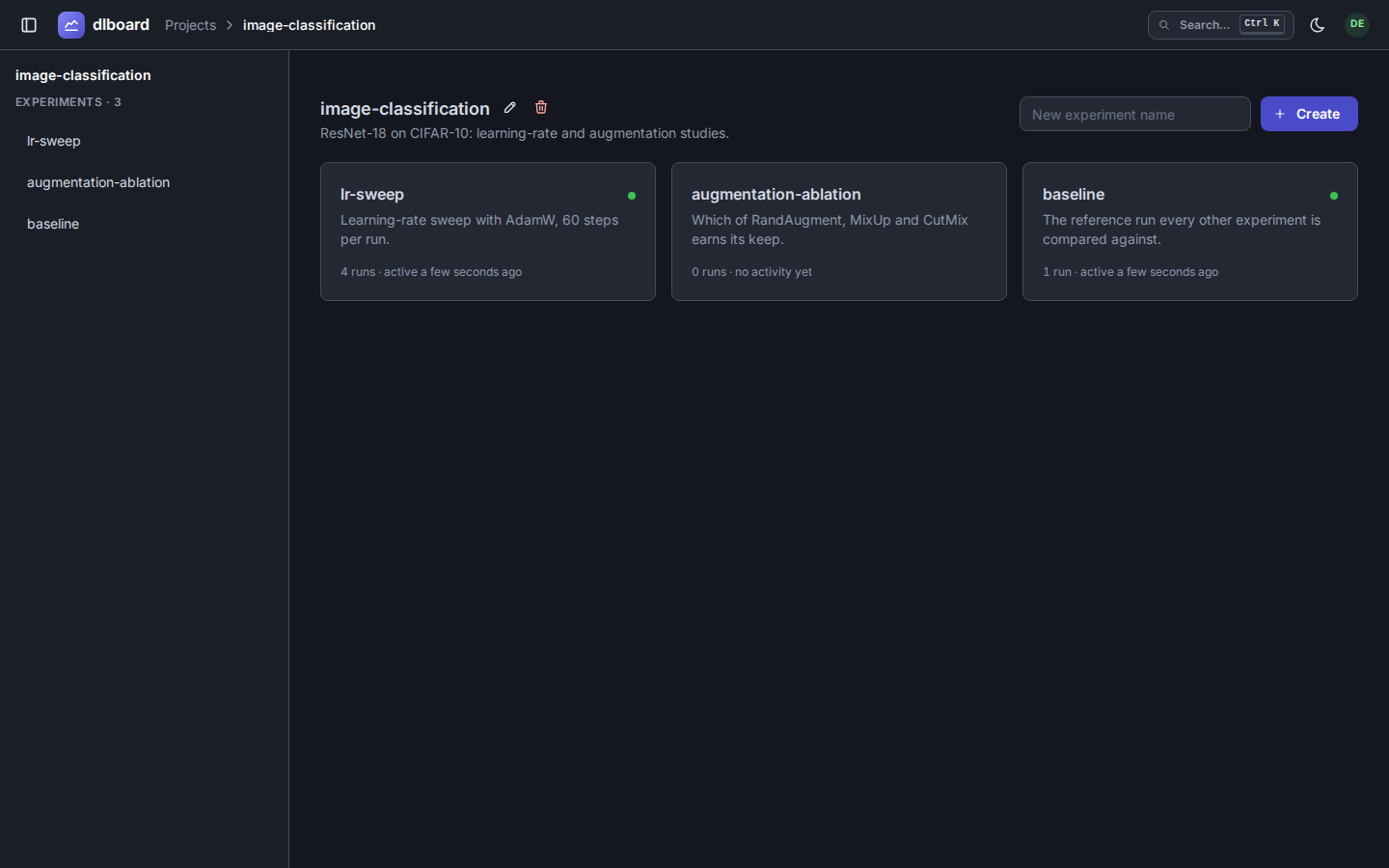Open the baseline experiment card
Image resolution: width=1389 pixels, height=868 pixels.
coord(1190,231)
